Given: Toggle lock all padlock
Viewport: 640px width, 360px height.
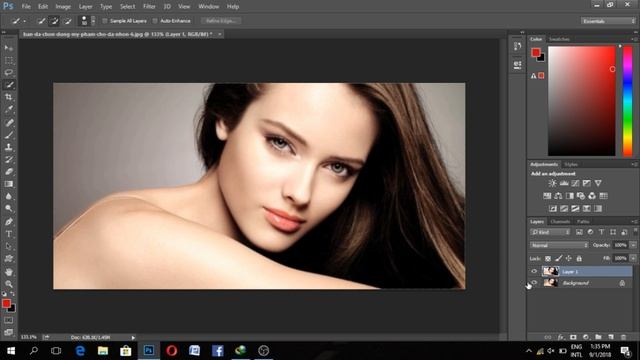Looking at the screenshot, I should [x=579, y=258].
